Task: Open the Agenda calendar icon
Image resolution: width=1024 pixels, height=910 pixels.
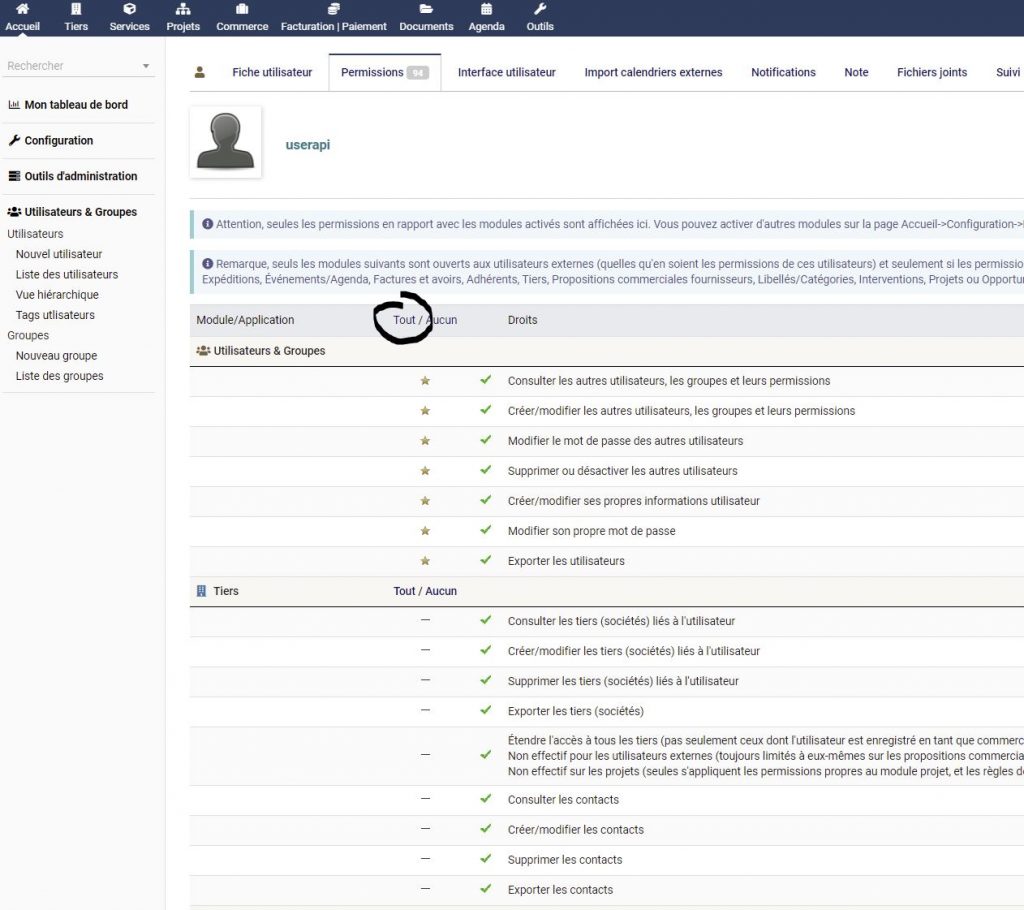Action: [x=486, y=9]
